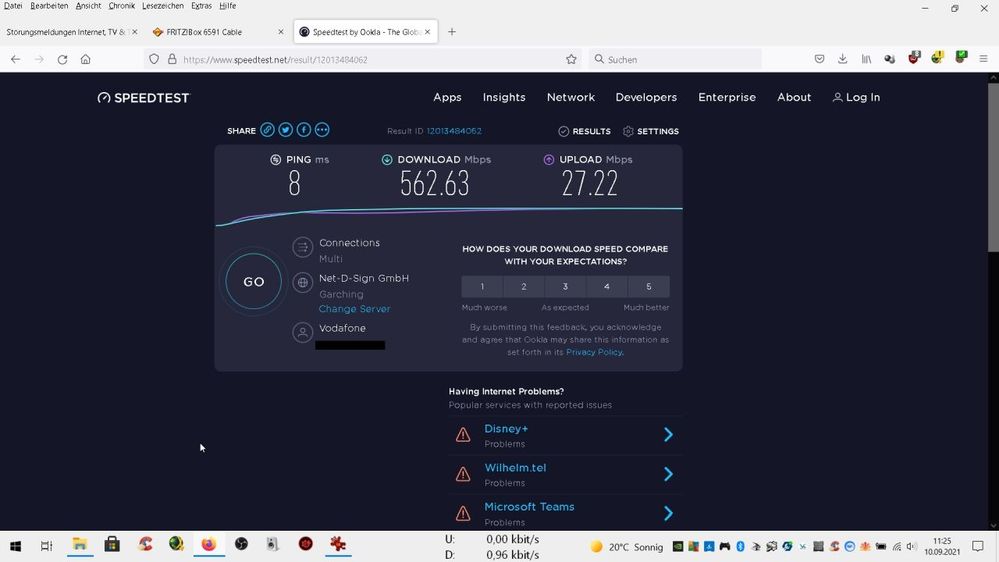Share the result on Facebook
Image resolution: width=999 pixels, height=562 pixels.
pyautogui.click(x=304, y=130)
